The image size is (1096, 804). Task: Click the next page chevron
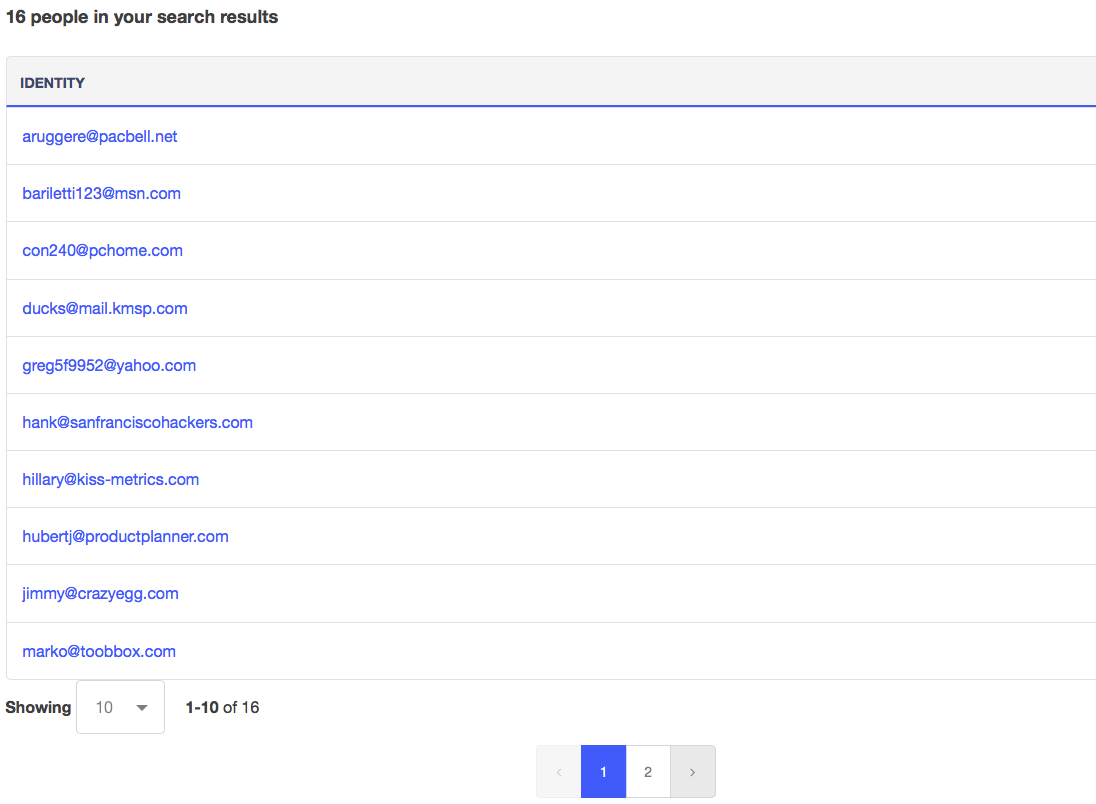692,771
